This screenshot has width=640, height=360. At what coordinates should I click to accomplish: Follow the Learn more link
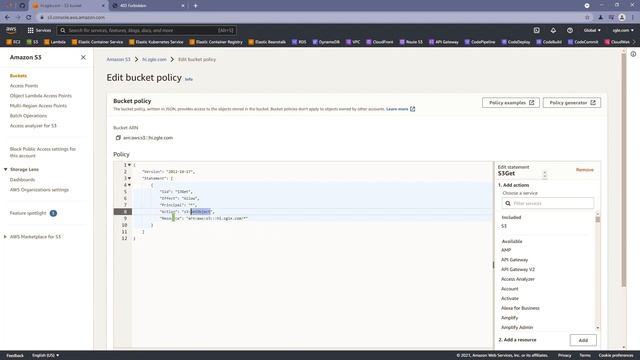point(400,109)
